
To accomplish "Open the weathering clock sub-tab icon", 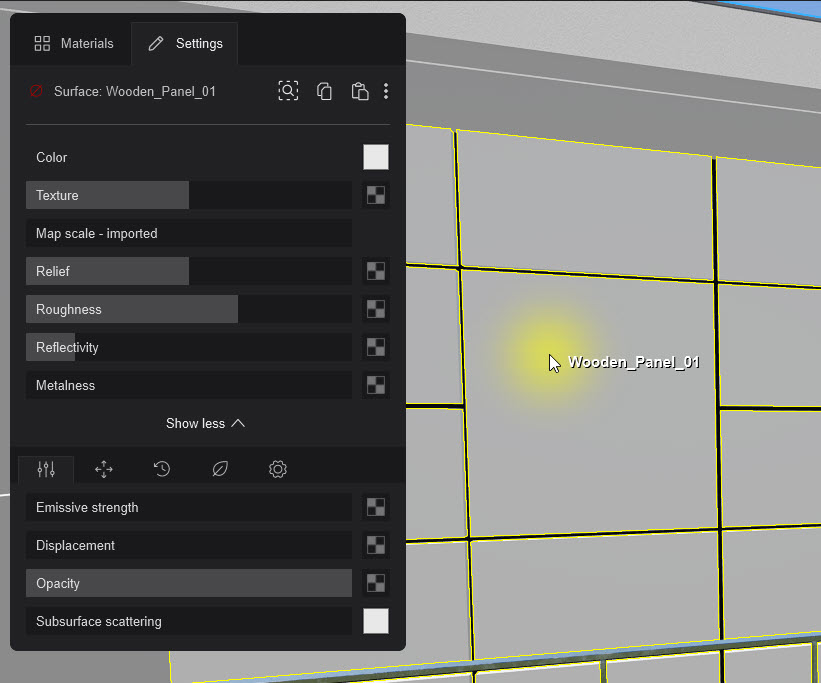I will click(161, 469).
